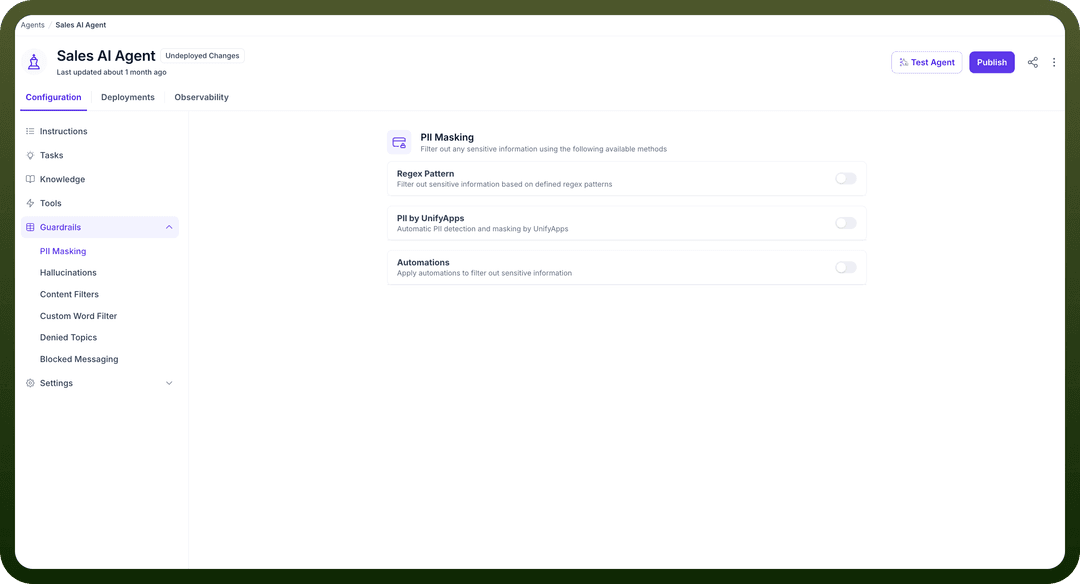Click the PII by UnifyApps card title
This screenshot has width=1080, height=584.
(430, 218)
